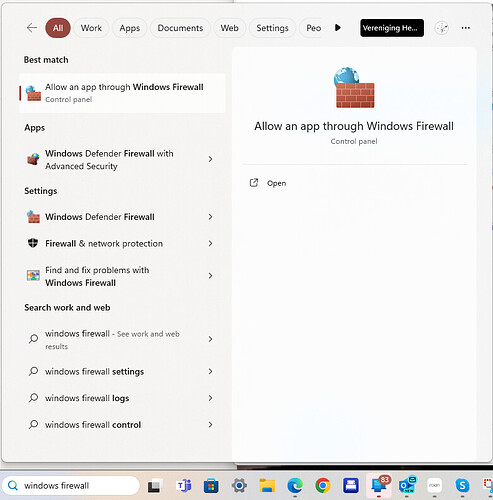Open the partially hidden People filter tab

click(x=311, y=28)
